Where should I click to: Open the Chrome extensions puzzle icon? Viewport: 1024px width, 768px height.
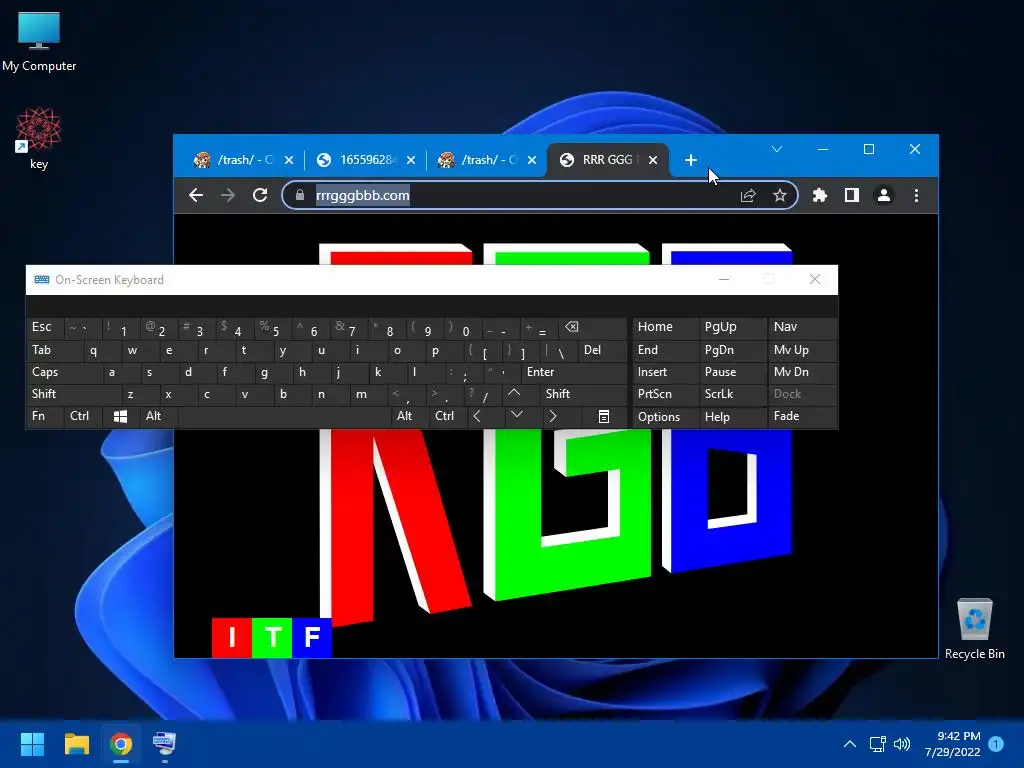pyautogui.click(x=820, y=195)
